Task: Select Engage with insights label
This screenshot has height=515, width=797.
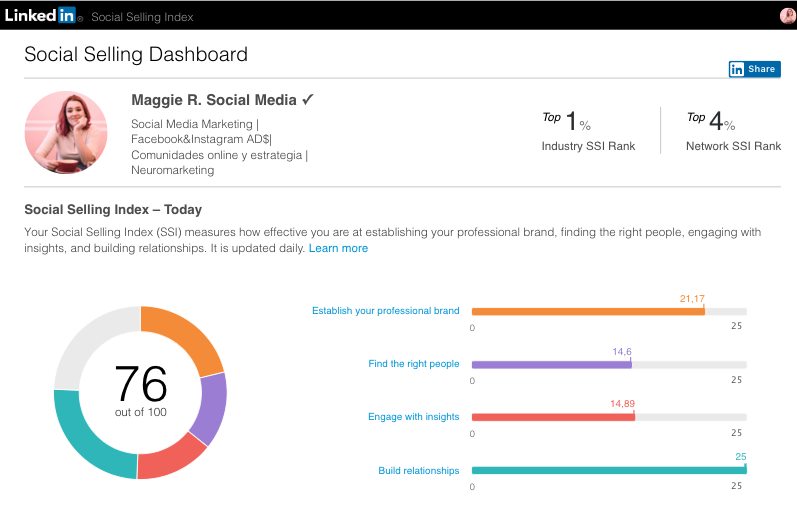Action: tap(413, 416)
